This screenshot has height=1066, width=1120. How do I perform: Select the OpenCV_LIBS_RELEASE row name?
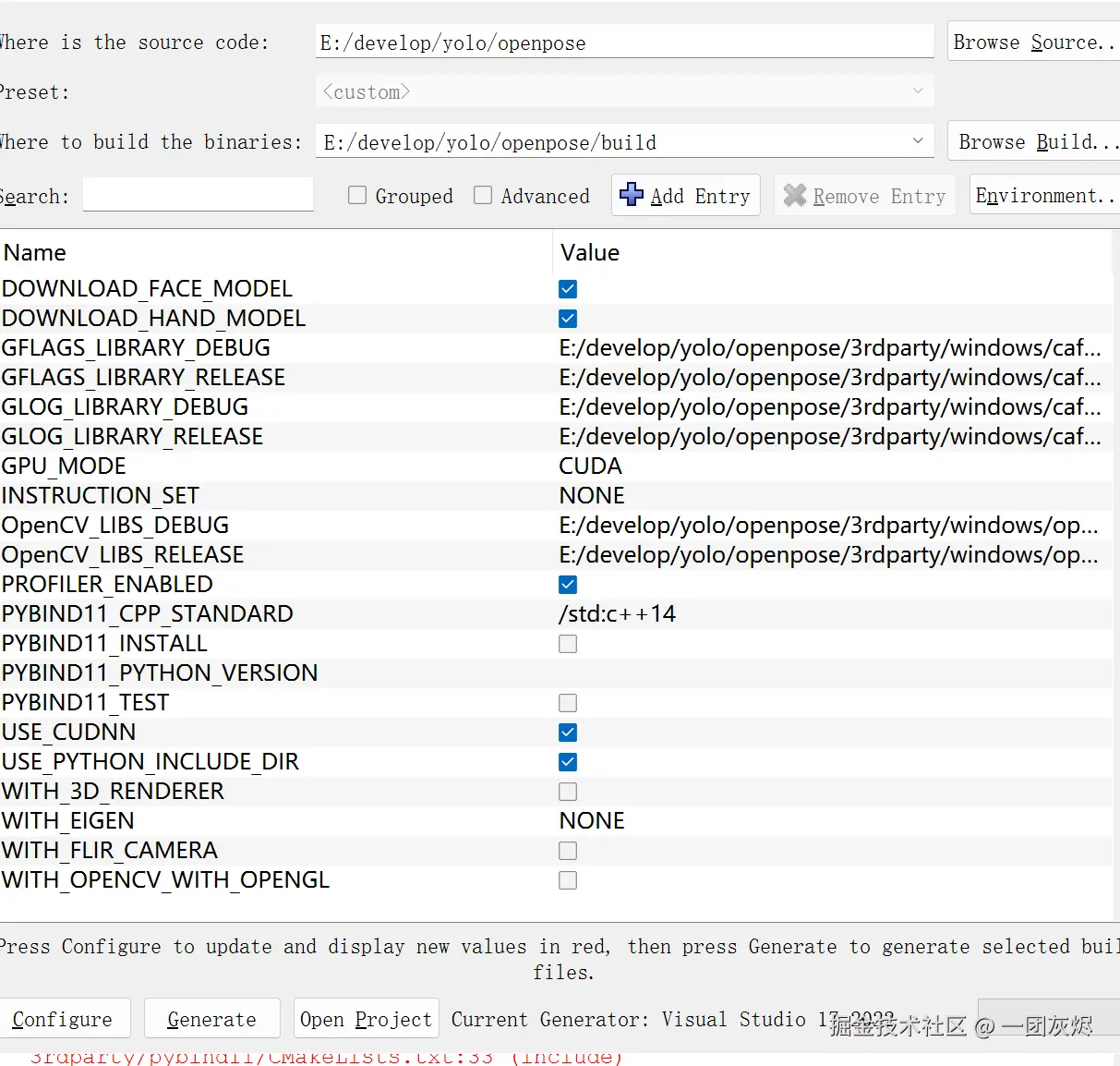pos(123,555)
